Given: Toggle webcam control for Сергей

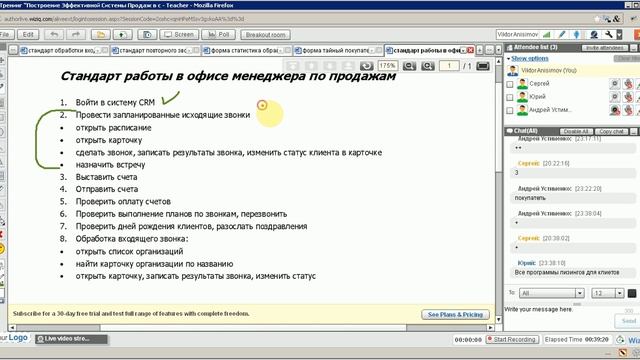Looking at the screenshot, I should [x=615, y=84].
